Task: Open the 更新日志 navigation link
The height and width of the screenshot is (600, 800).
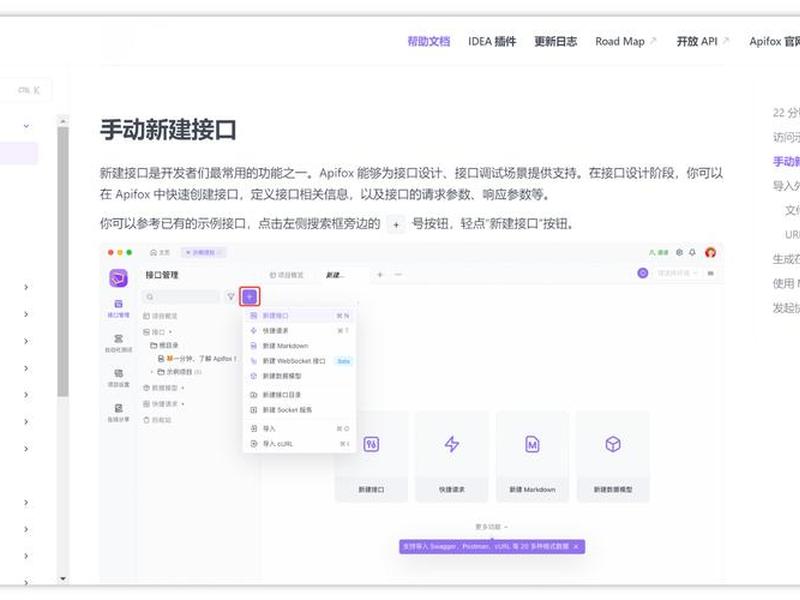Action: pyautogui.click(x=556, y=41)
